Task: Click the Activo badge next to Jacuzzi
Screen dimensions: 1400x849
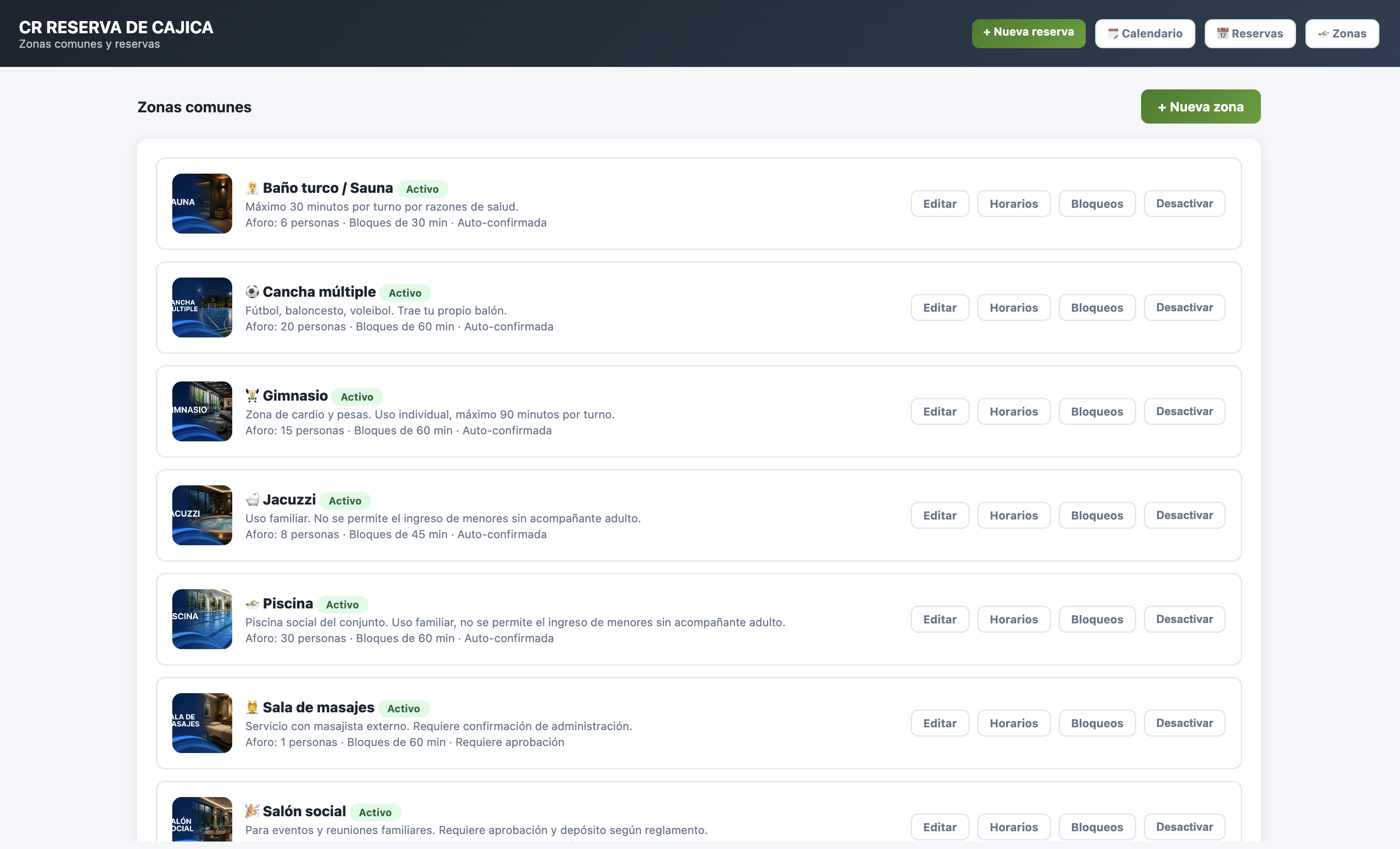Action: pyautogui.click(x=345, y=500)
